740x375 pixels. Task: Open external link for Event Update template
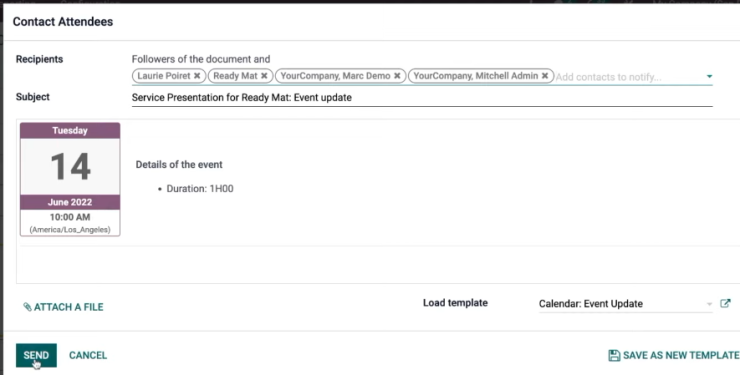pyautogui.click(x=725, y=303)
